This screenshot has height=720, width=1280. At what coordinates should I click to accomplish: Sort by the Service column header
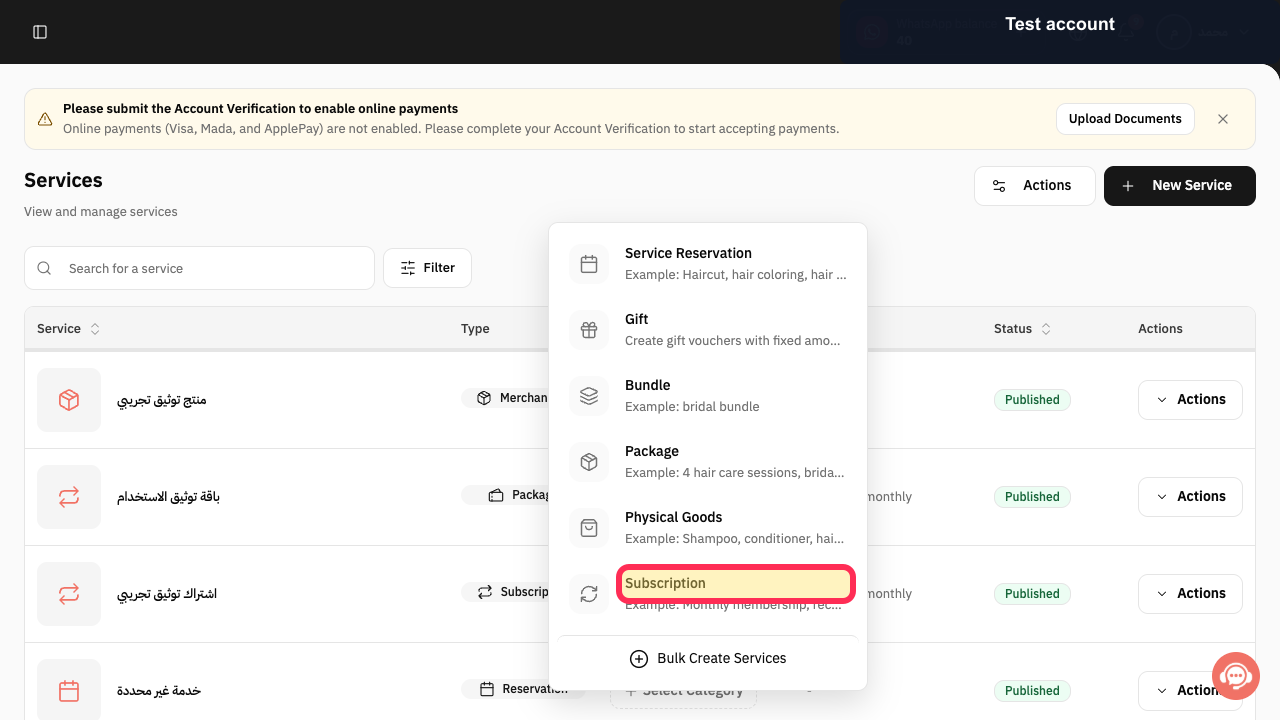tap(68, 329)
